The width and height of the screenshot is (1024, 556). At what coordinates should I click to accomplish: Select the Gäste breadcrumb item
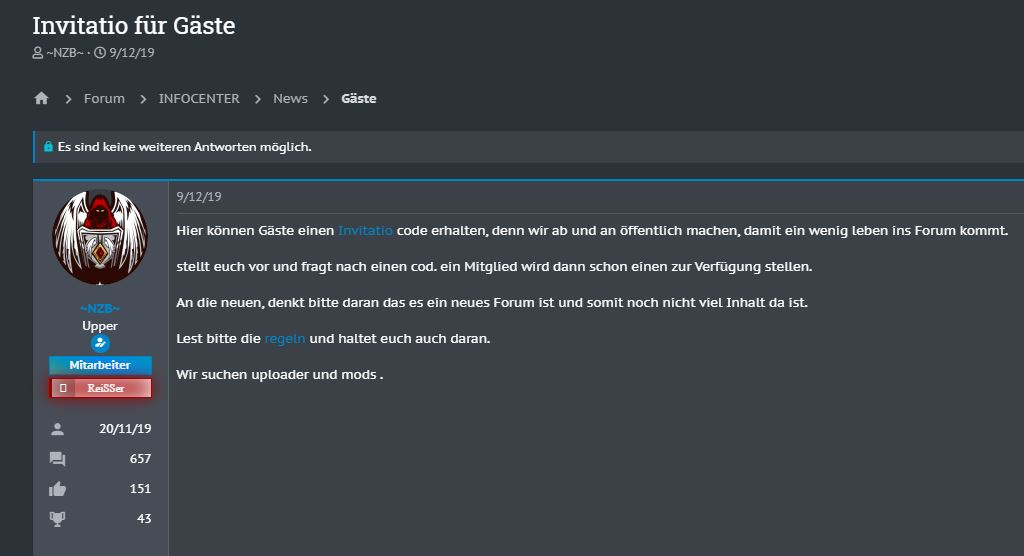pos(359,99)
